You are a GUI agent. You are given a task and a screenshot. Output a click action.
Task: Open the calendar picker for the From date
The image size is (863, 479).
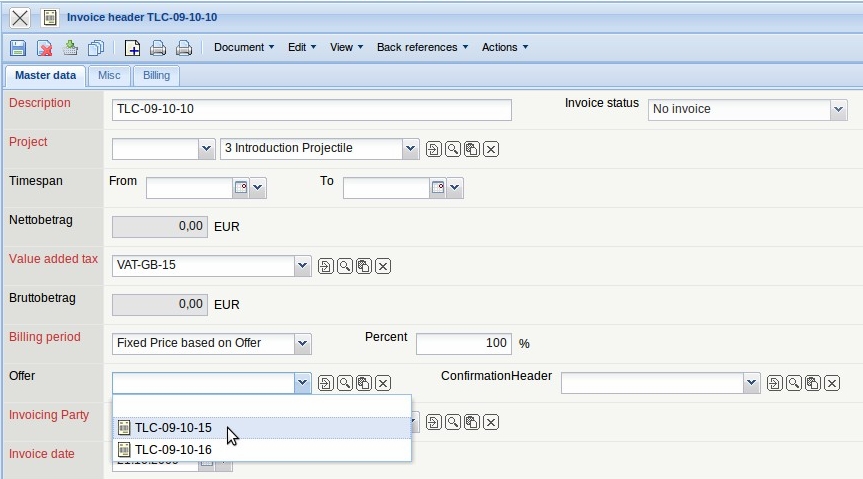(240, 188)
